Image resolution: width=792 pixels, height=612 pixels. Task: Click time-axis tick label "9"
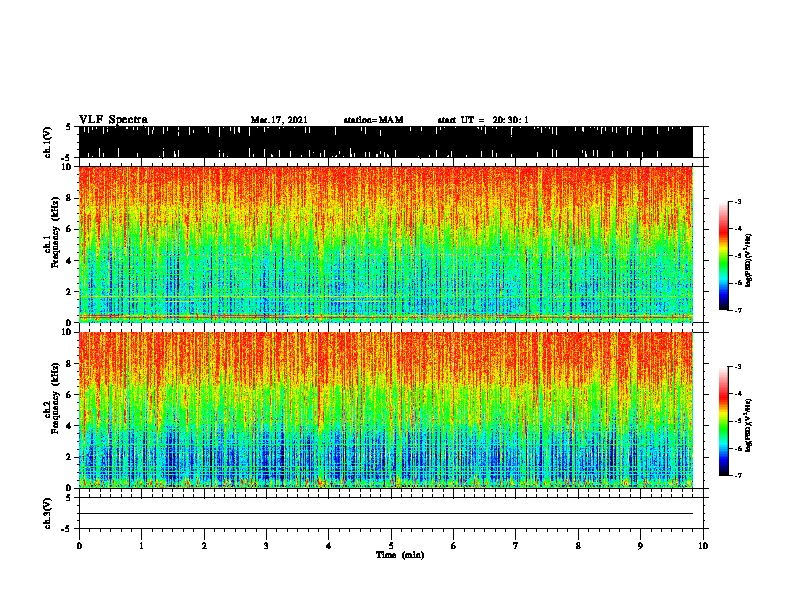(x=640, y=545)
